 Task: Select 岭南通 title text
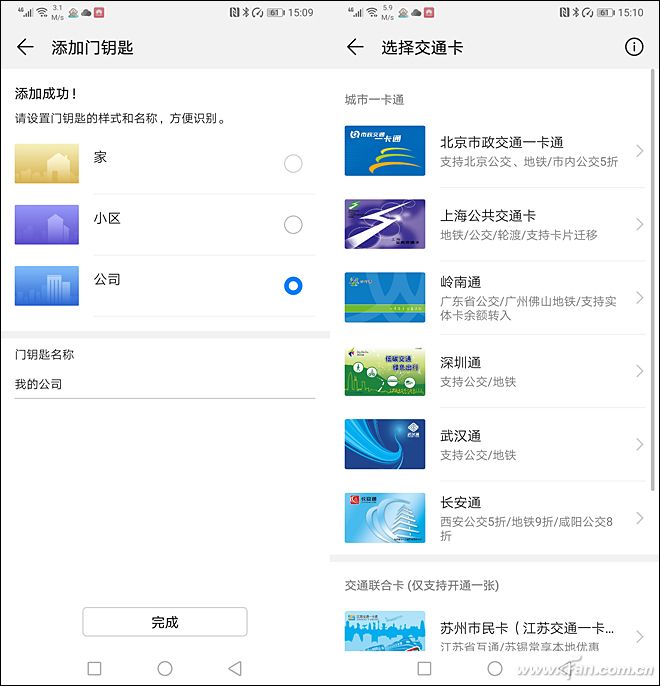point(461,282)
